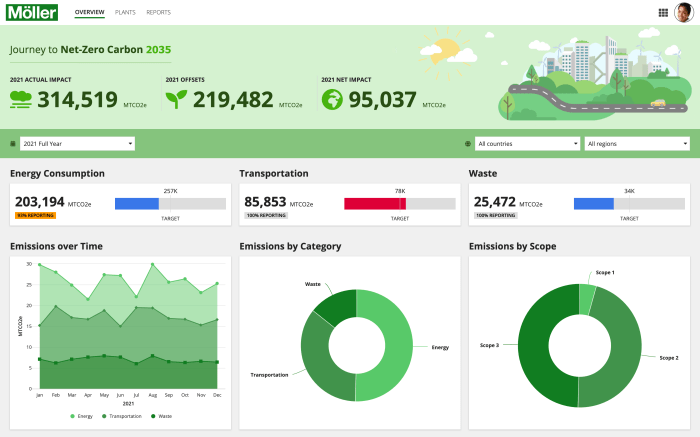Viewport: 700px width, 437px height.
Task: Click the orange 83% reporting badge
Action: pyautogui.click(x=35, y=216)
